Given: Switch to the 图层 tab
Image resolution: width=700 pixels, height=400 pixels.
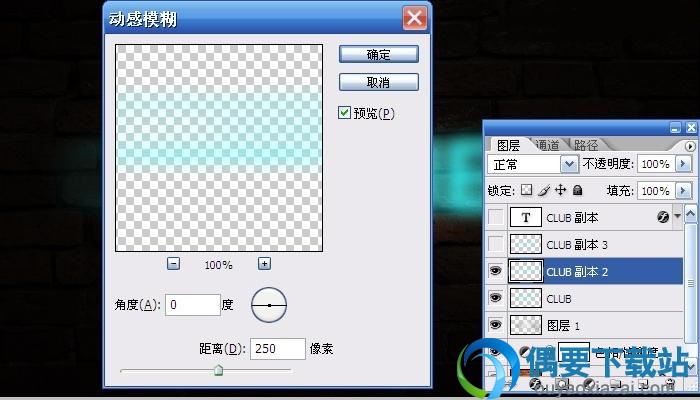Looking at the screenshot, I should [508, 145].
